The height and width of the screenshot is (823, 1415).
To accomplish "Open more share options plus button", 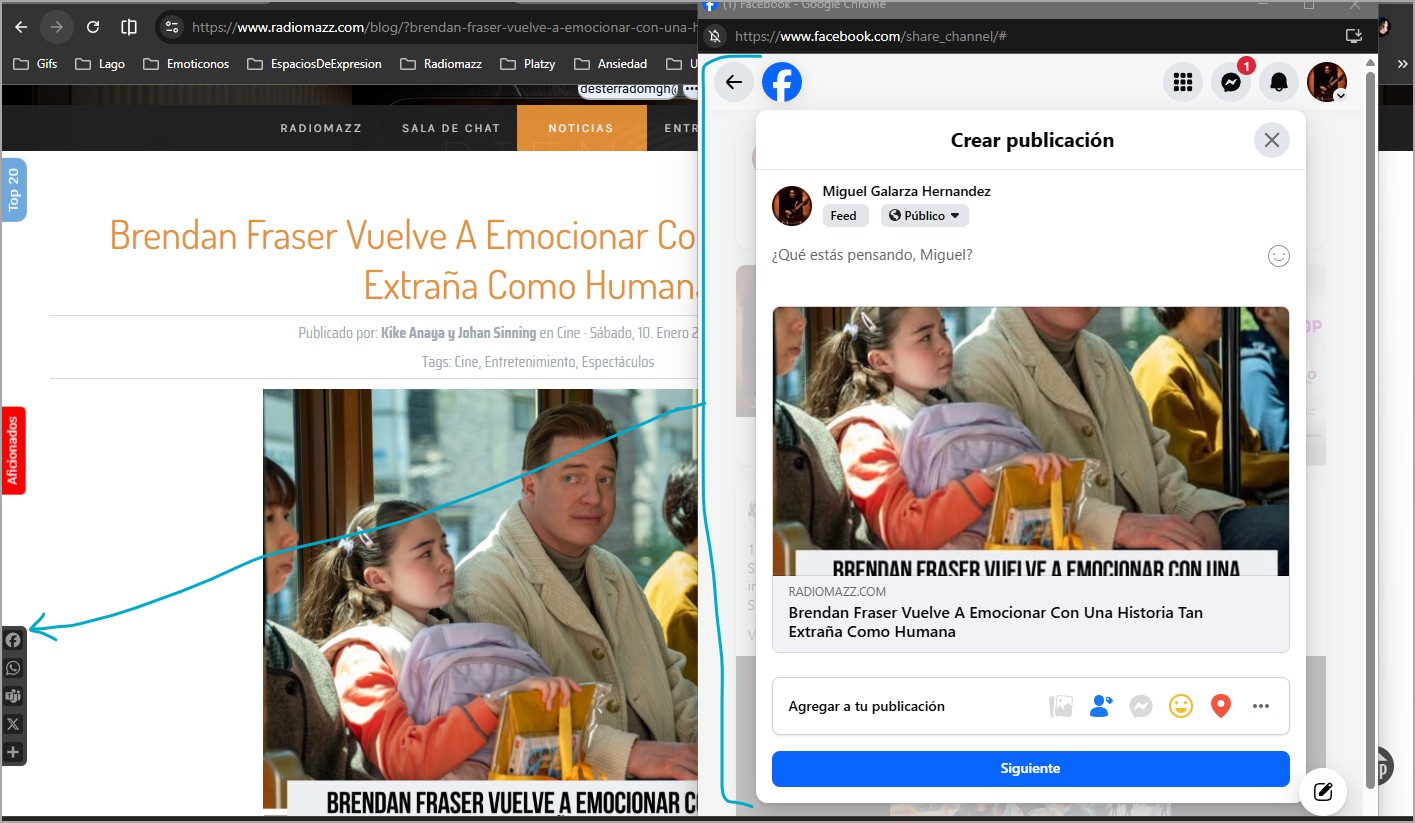I will click(x=13, y=752).
